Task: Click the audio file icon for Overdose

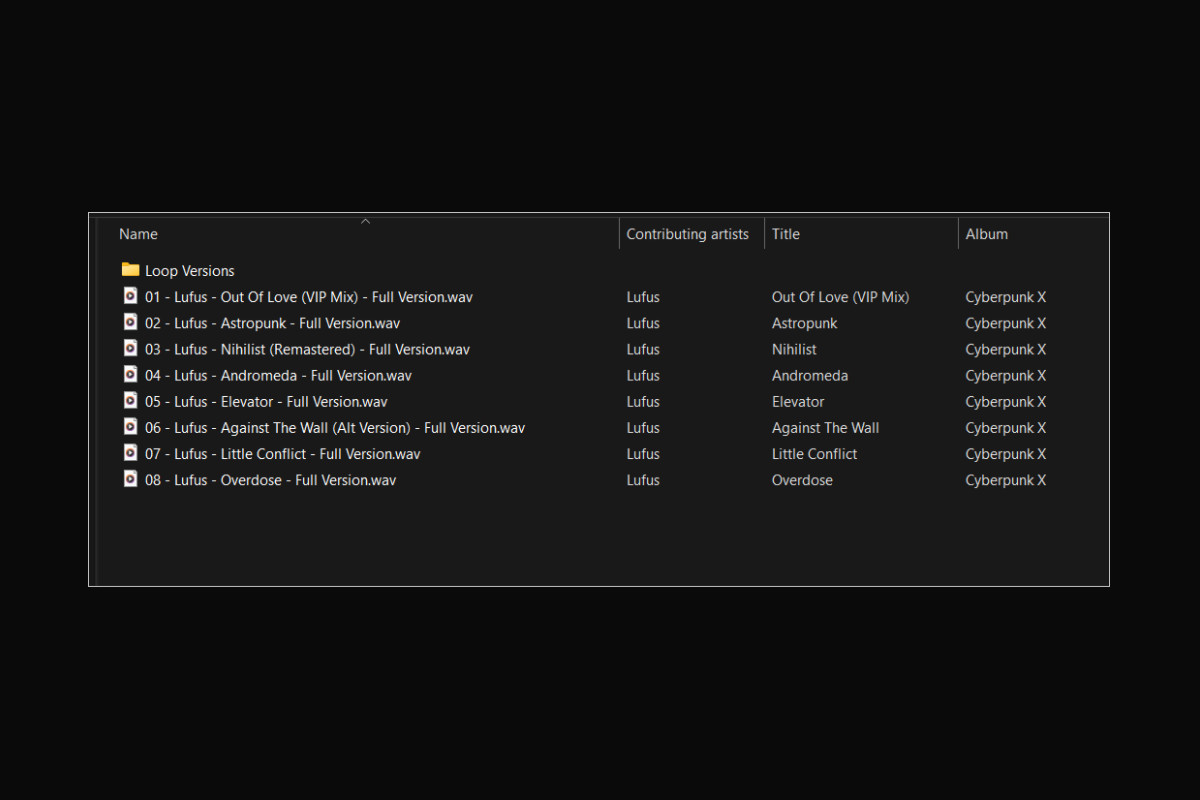Action: (x=130, y=479)
